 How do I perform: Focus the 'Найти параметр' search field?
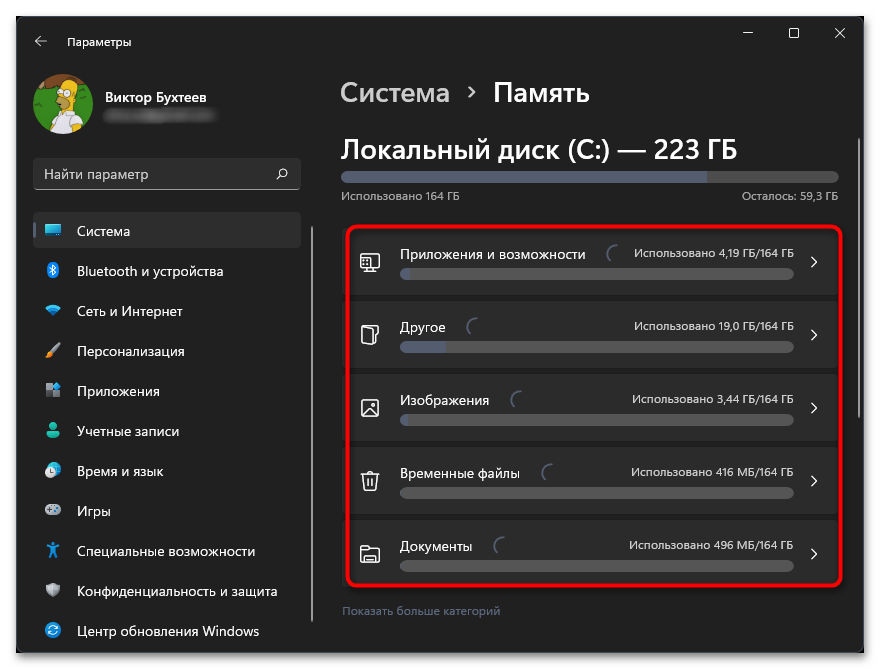[x=167, y=174]
